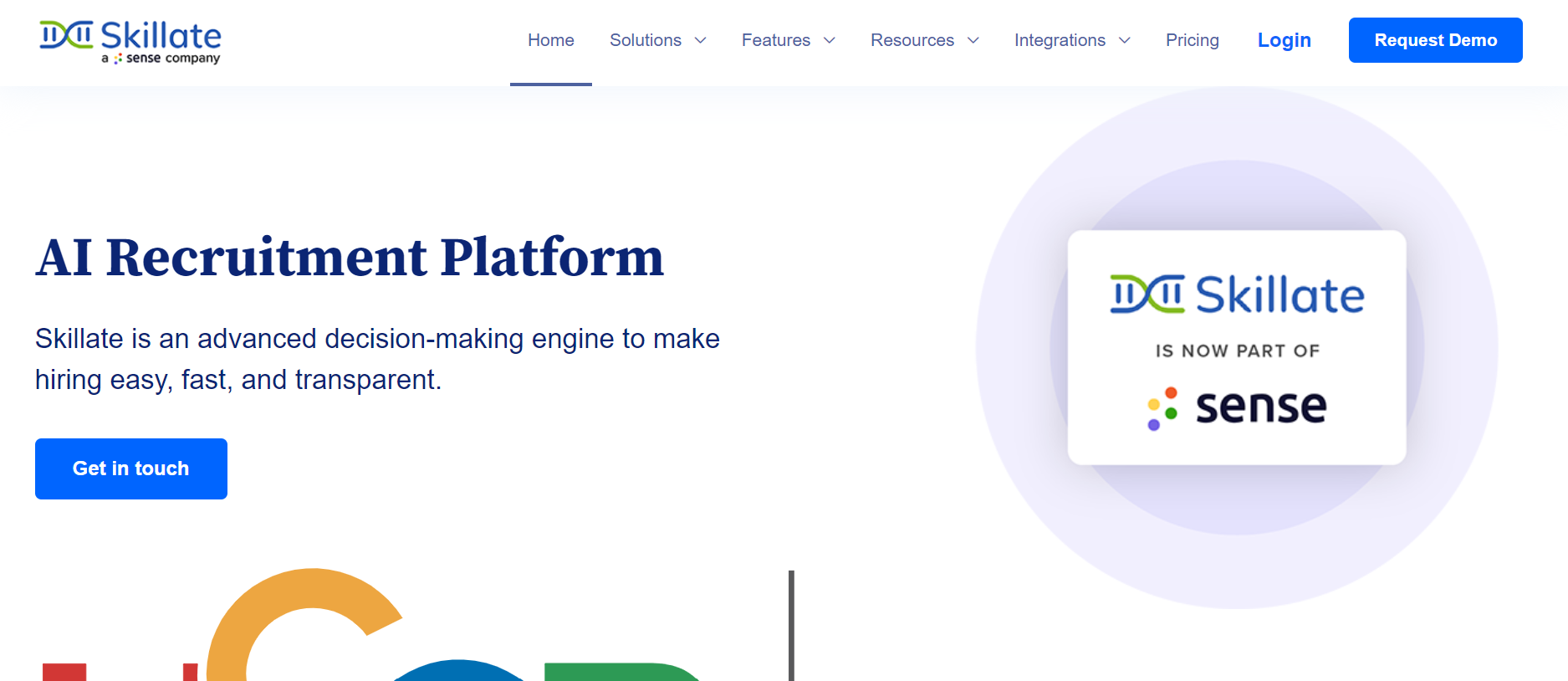This screenshot has height=681, width=1568.
Task: Click the 'a sense company' tagline
Action: point(161,59)
